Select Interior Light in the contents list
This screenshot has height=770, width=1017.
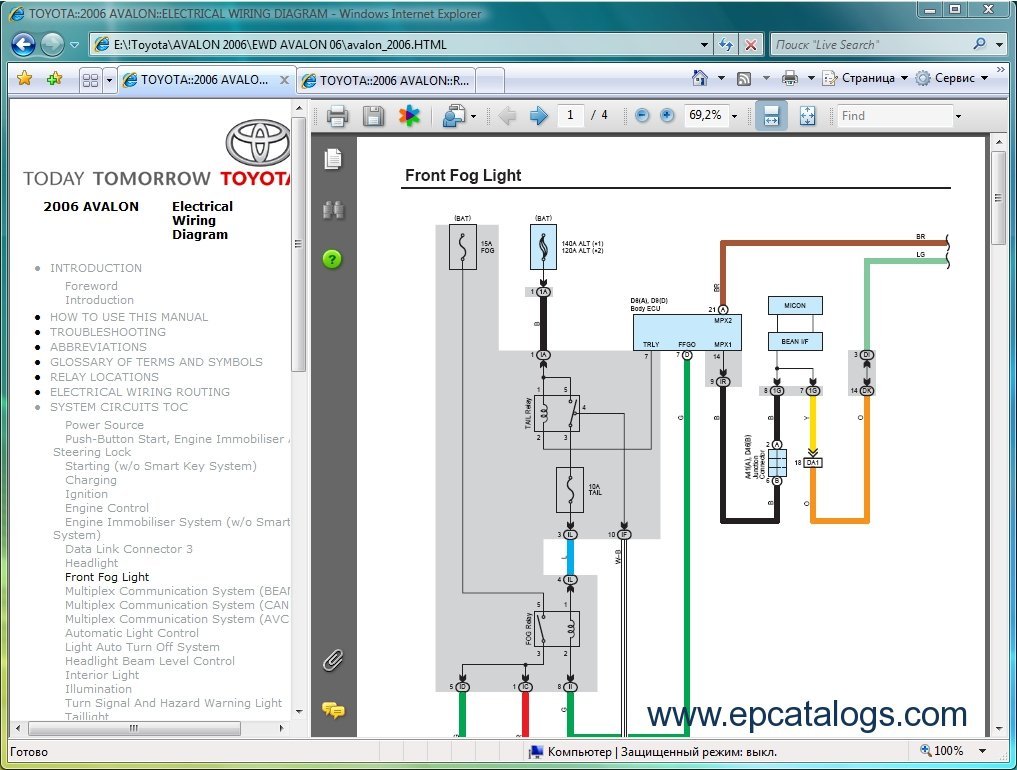point(102,675)
